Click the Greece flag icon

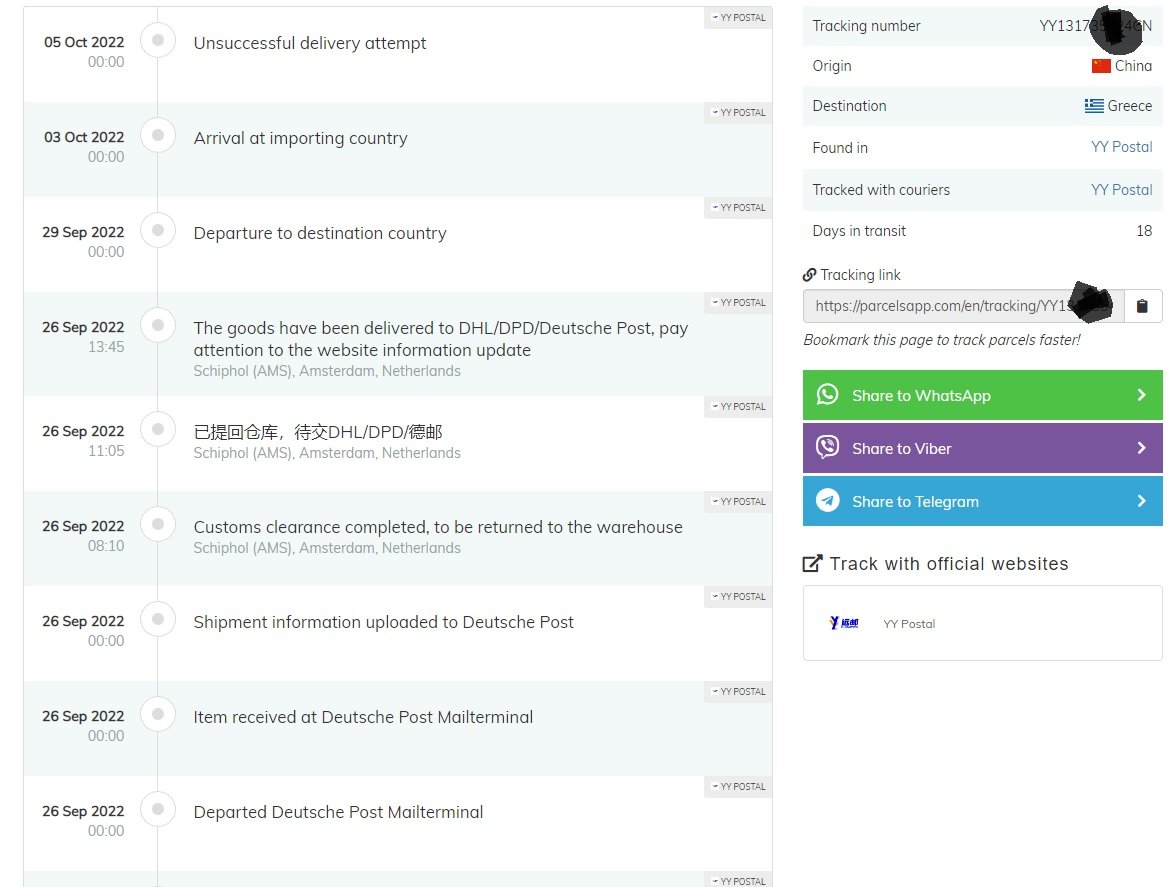[1094, 106]
